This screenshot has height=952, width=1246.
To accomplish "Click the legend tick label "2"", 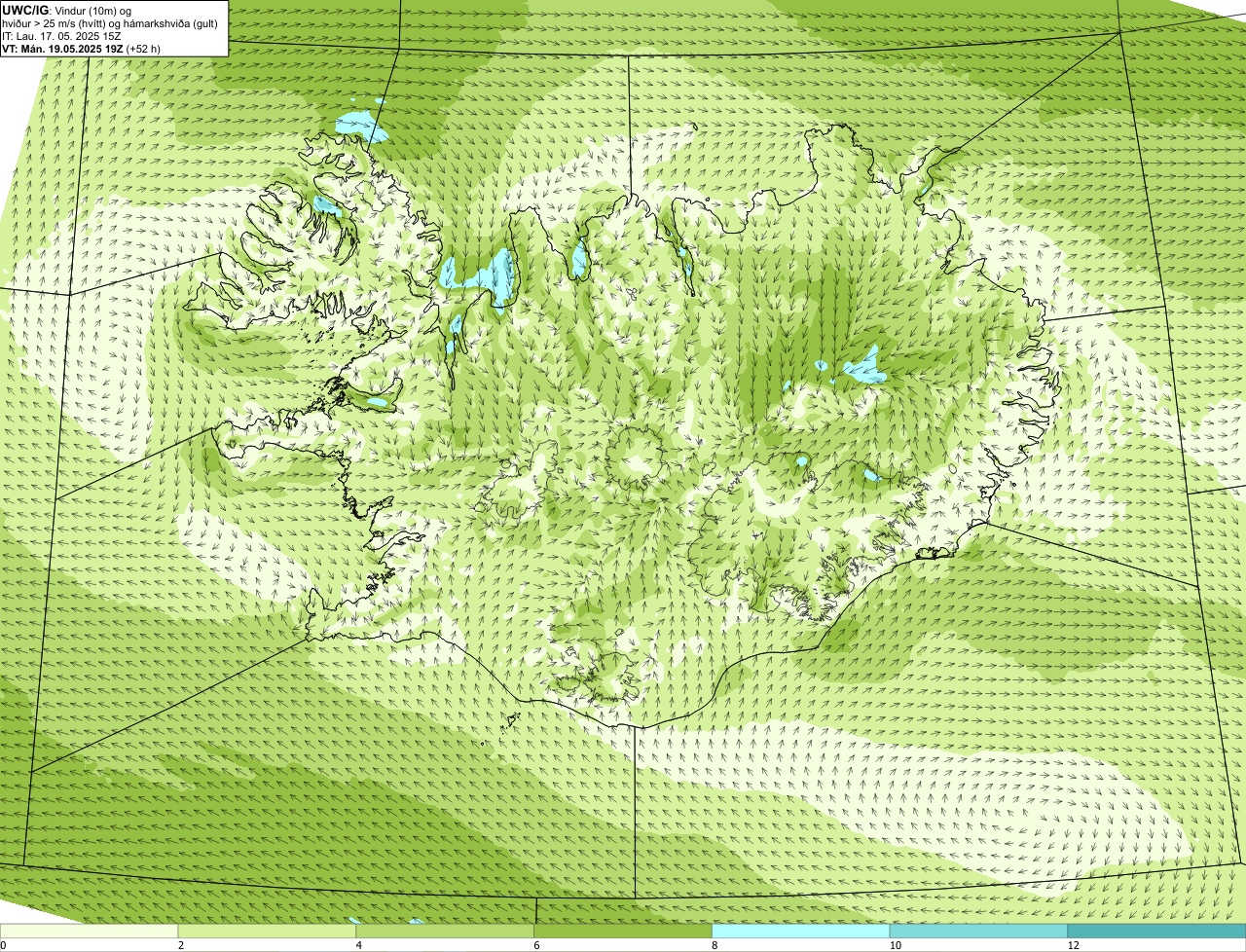I will (x=181, y=945).
